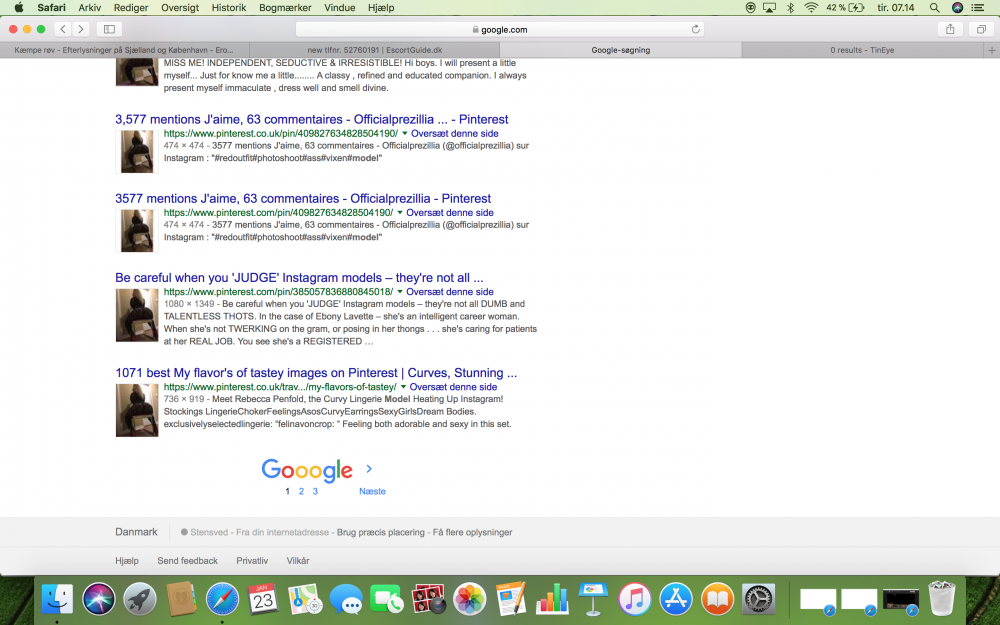Screen dimensions: 1000x625
Task: Open the Oversigt menu
Action: [x=179, y=8]
